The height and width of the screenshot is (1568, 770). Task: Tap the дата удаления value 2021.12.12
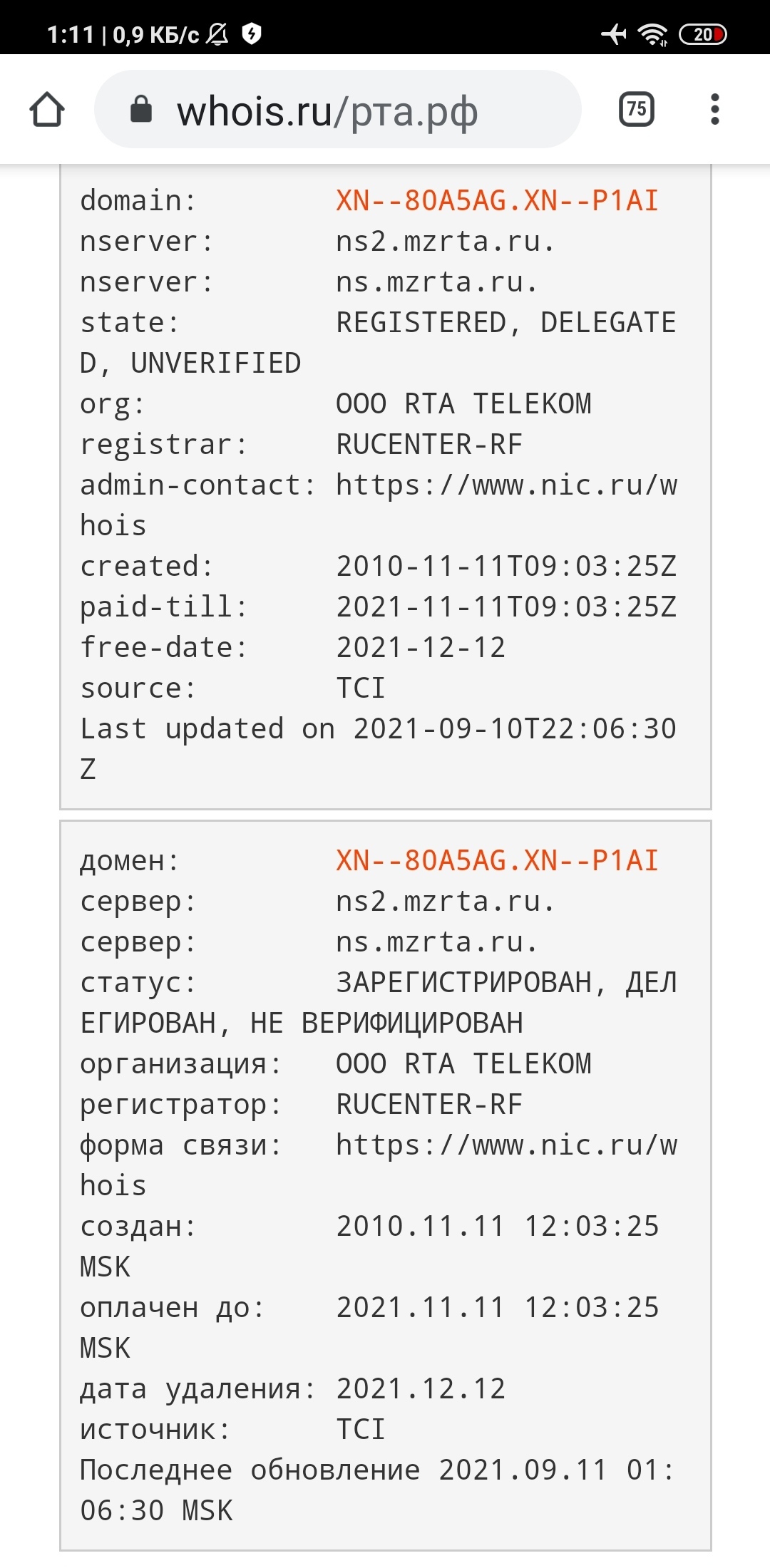click(x=421, y=1389)
